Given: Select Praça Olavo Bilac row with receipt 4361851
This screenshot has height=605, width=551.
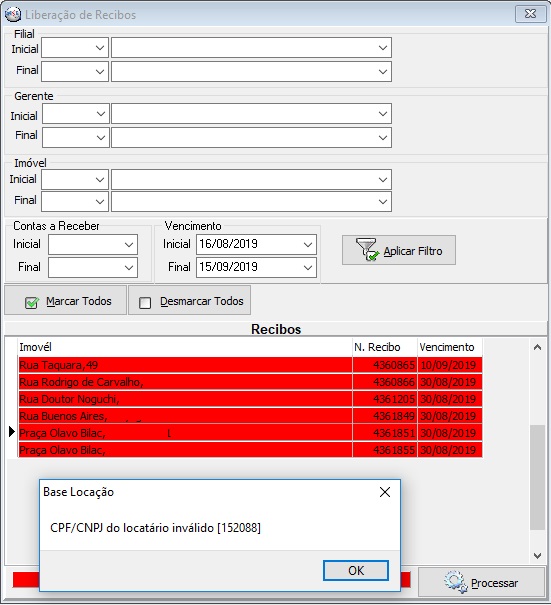Looking at the screenshot, I should pyautogui.click(x=250, y=433).
